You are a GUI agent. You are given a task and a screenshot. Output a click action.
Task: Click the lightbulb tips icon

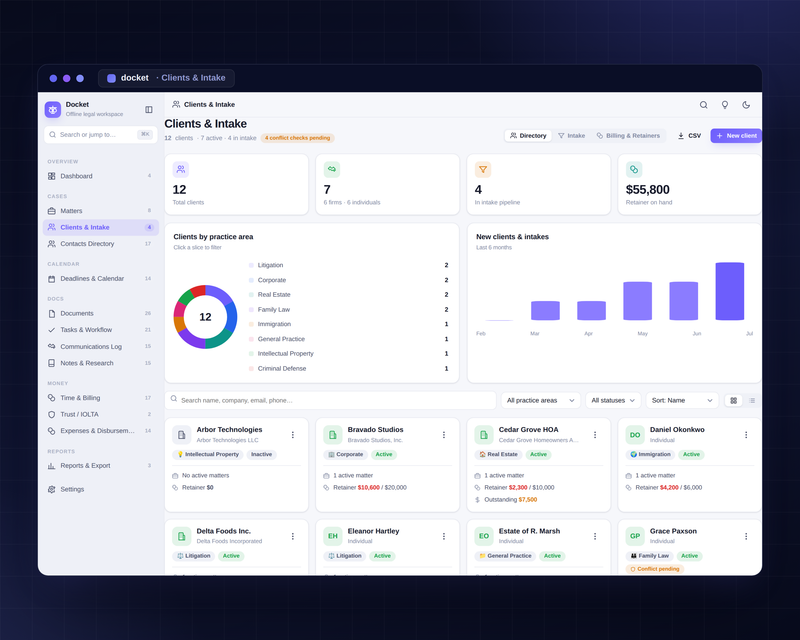pos(724,105)
